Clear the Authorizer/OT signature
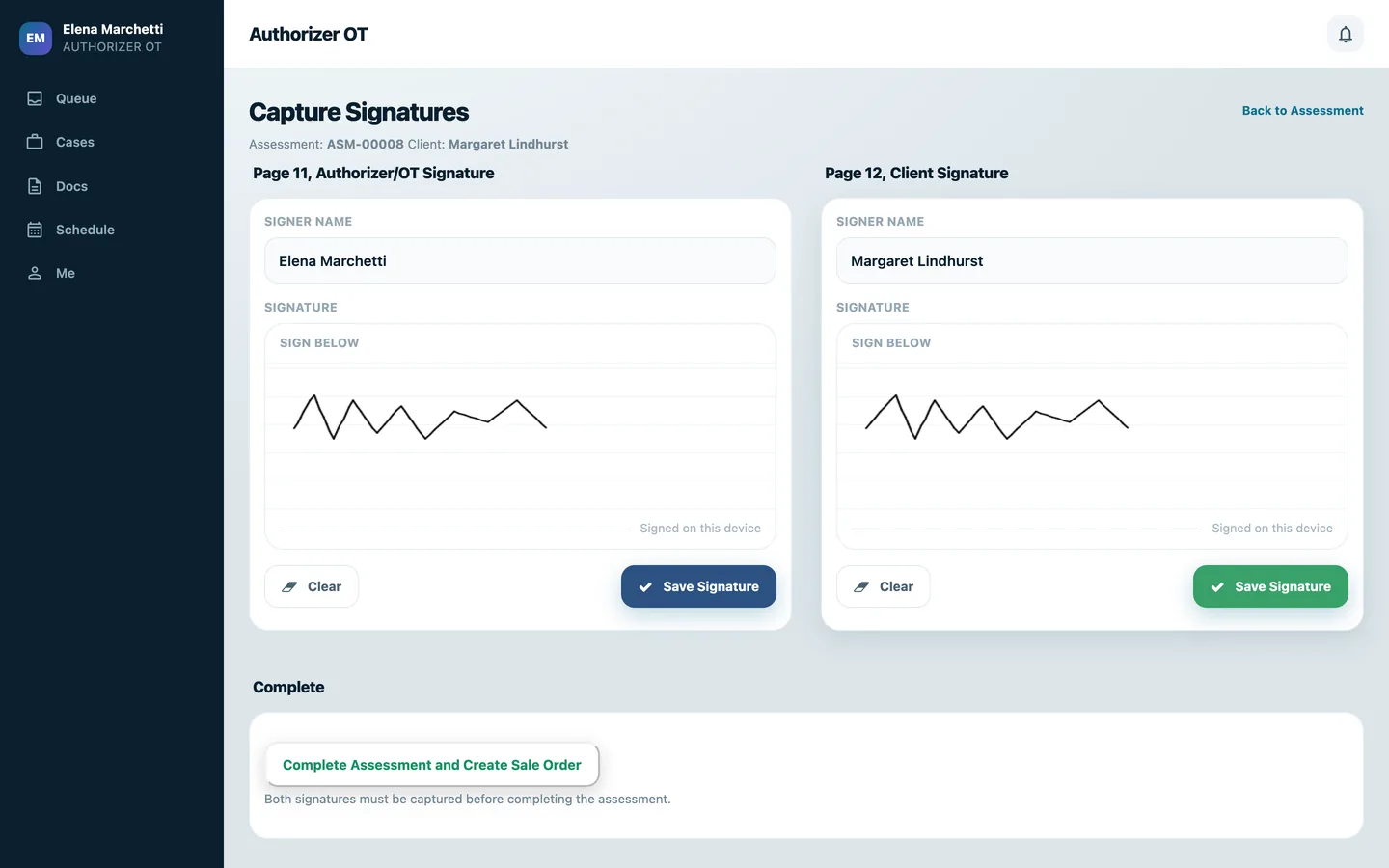 click(312, 586)
